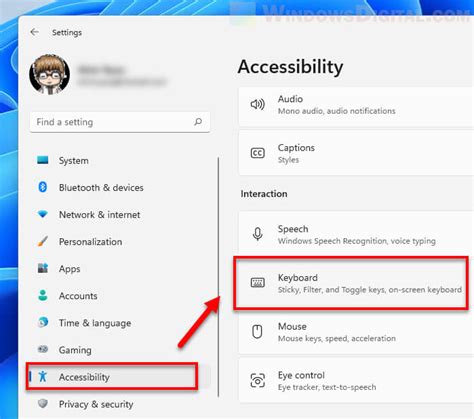This screenshot has width=474, height=419.
Task: Open Network & internet category
Action: point(120,214)
